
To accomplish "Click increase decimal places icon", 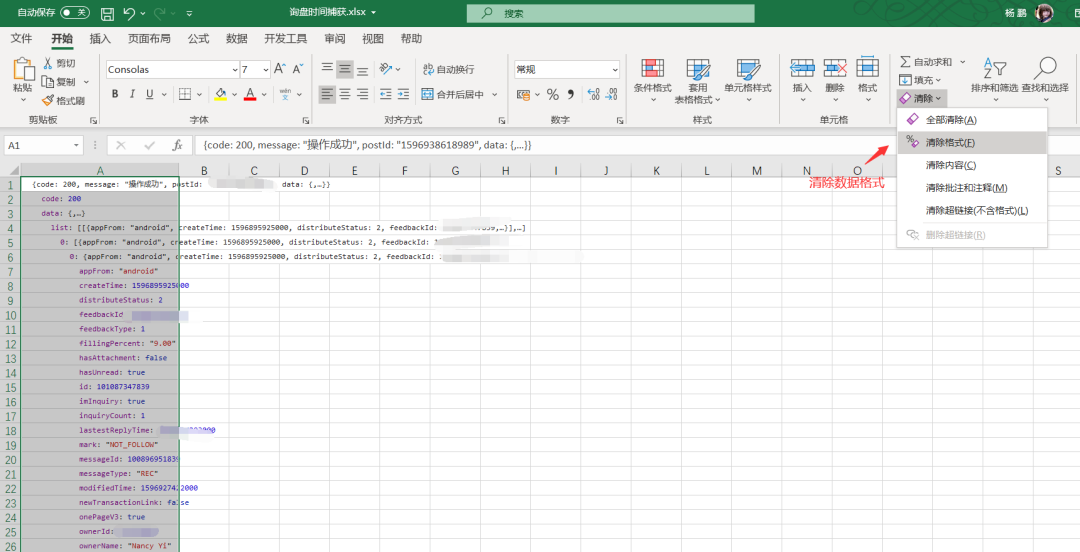I will [594, 94].
